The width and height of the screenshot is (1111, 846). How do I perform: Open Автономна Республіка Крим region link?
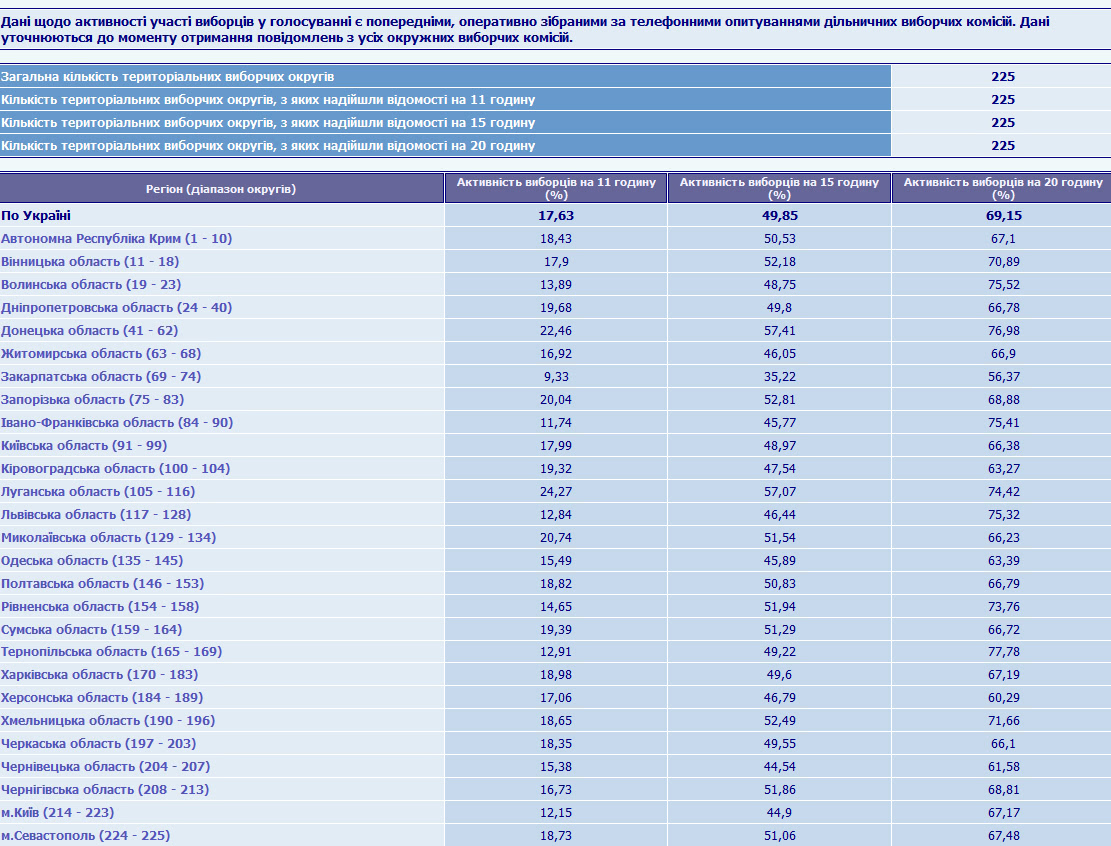click(116, 239)
